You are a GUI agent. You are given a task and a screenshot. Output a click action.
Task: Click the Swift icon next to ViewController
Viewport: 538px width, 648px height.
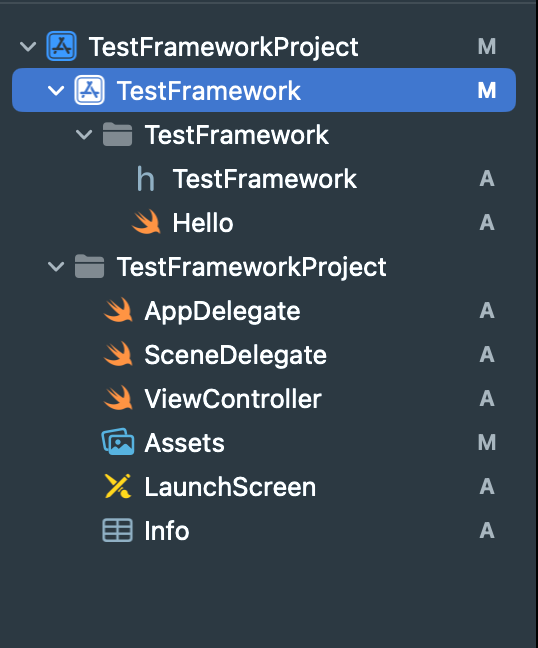click(118, 398)
